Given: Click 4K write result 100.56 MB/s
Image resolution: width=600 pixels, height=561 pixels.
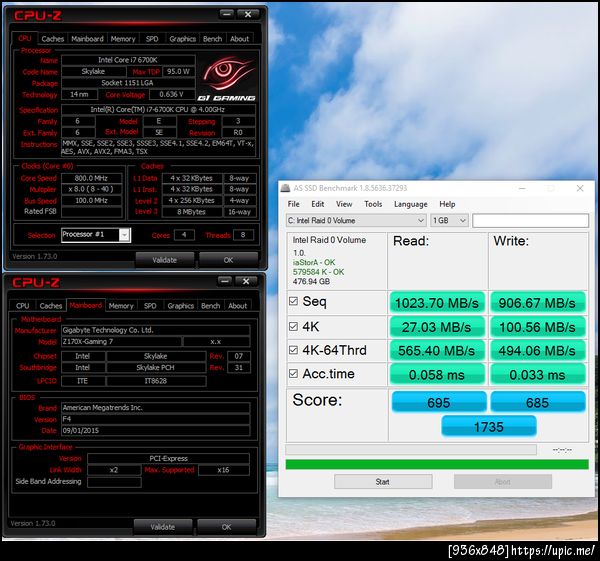Looking at the screenshot, I should pyautogui.click(x=537, y=327).
